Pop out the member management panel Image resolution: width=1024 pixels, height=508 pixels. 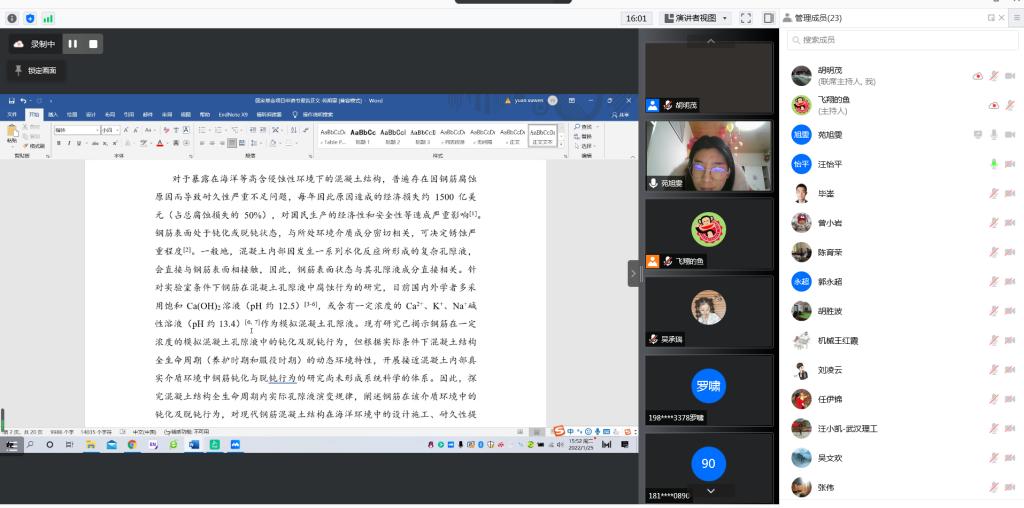tap(992, 18)
